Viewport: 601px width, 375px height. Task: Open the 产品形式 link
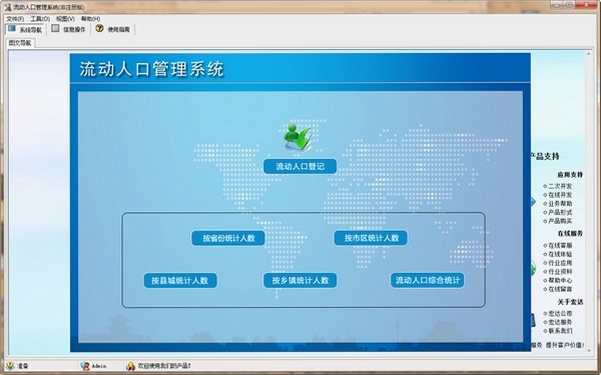pos(560,212)
